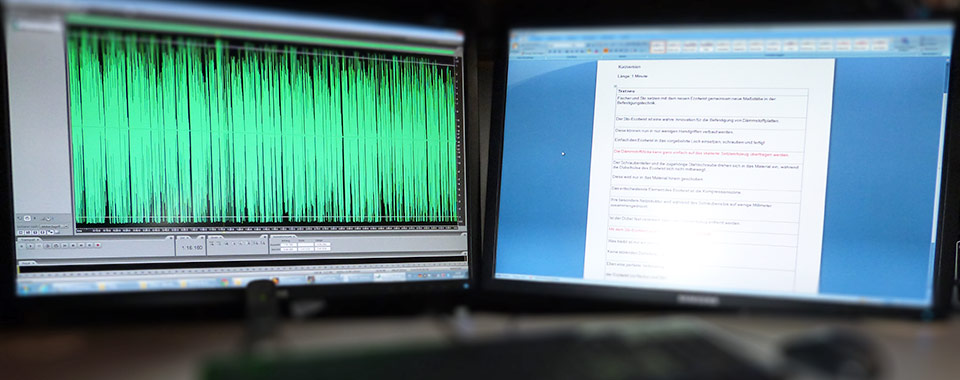Open Chrome from the Windows taskbar
Image resolution: width=960 pixels, height=380 pixels.
click(x=224, y=281)
